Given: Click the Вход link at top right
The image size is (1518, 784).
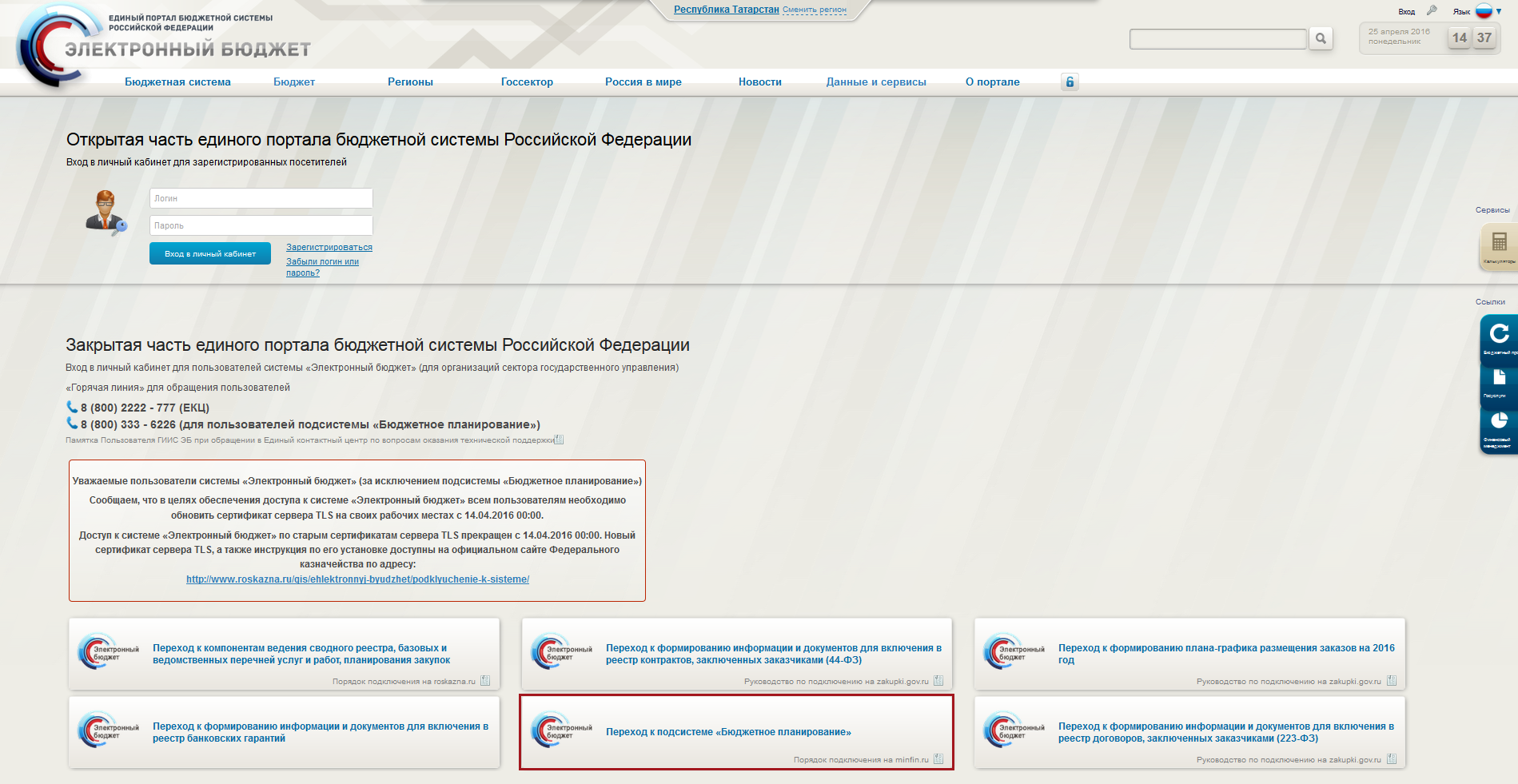Looking at the screenshot, I should point(1407,12).
